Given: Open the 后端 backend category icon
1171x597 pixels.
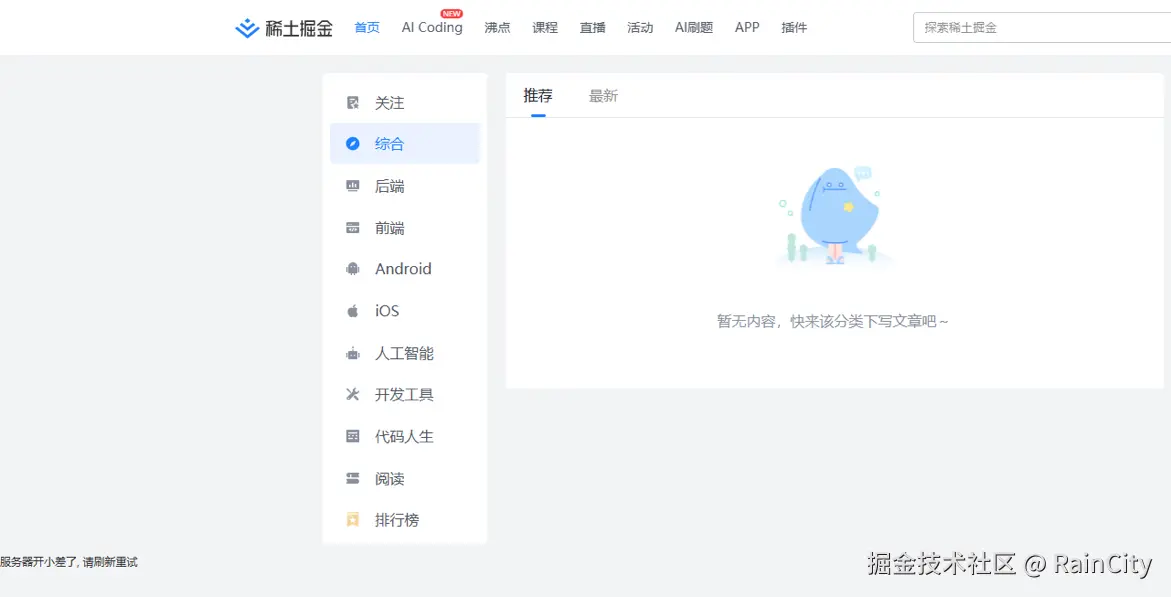Looking at the screenshot, I should pos(352,185).
